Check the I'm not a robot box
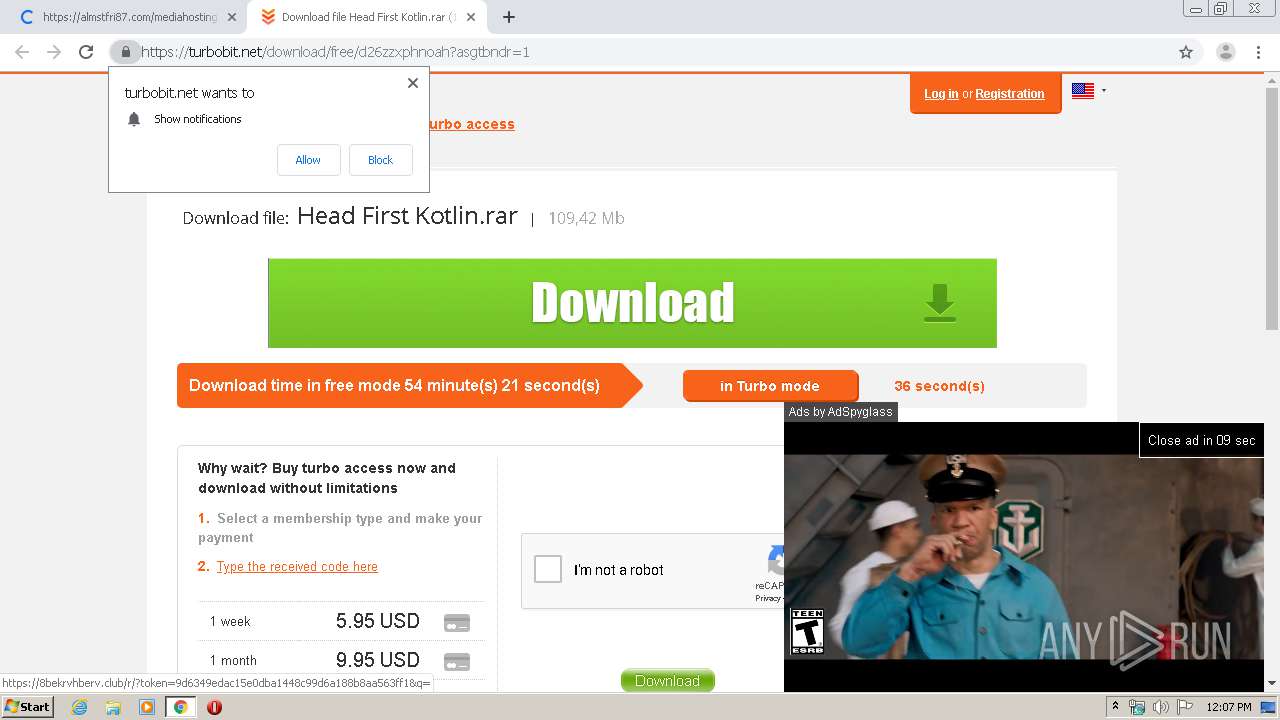Image resolution: width=1280 pixels, height=720 pixels. (548, 569)
